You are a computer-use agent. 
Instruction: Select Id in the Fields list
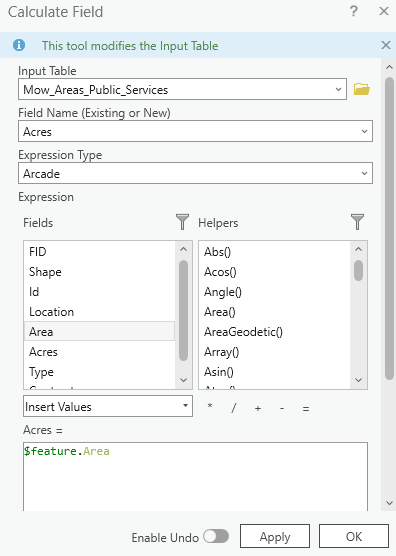point(99,292)
